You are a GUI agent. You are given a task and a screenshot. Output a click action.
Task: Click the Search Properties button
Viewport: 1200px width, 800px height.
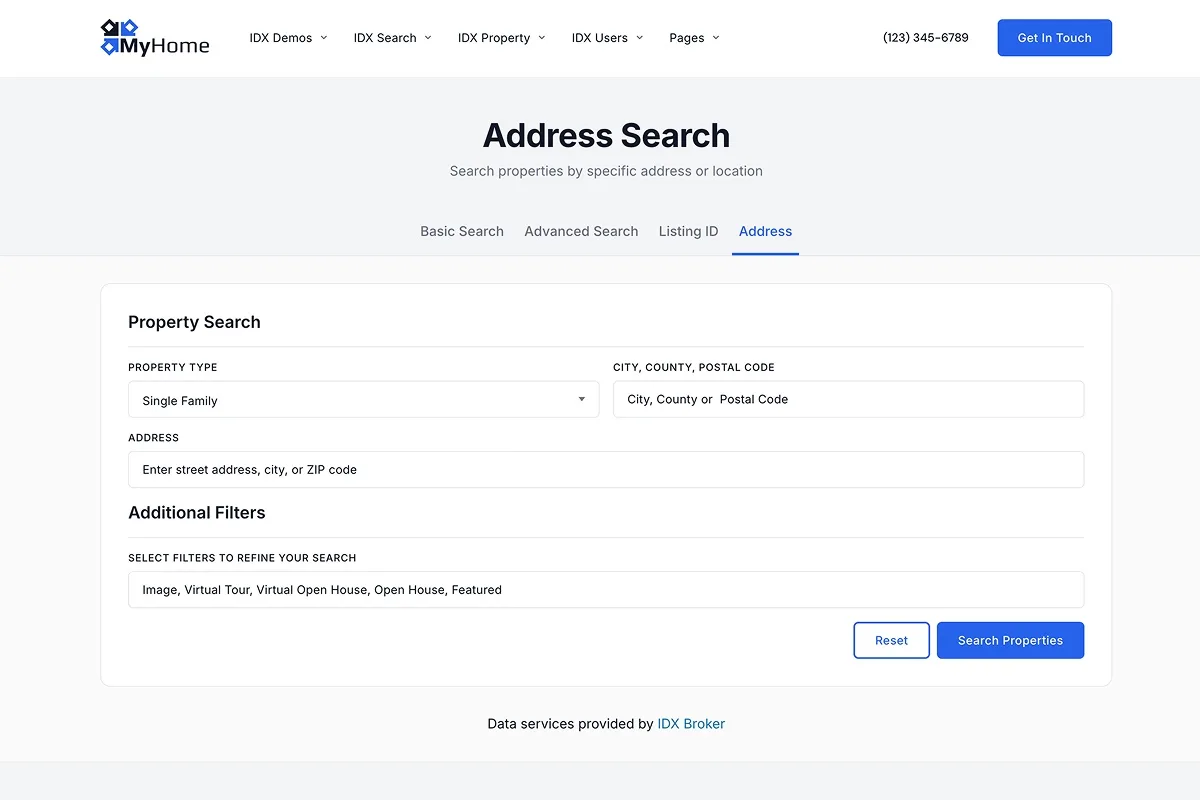click(1010, 641)
